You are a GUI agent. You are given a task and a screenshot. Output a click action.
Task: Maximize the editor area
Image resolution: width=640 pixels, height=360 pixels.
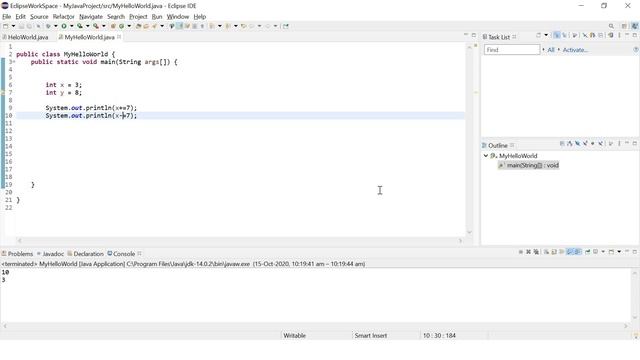coord(473,35)
